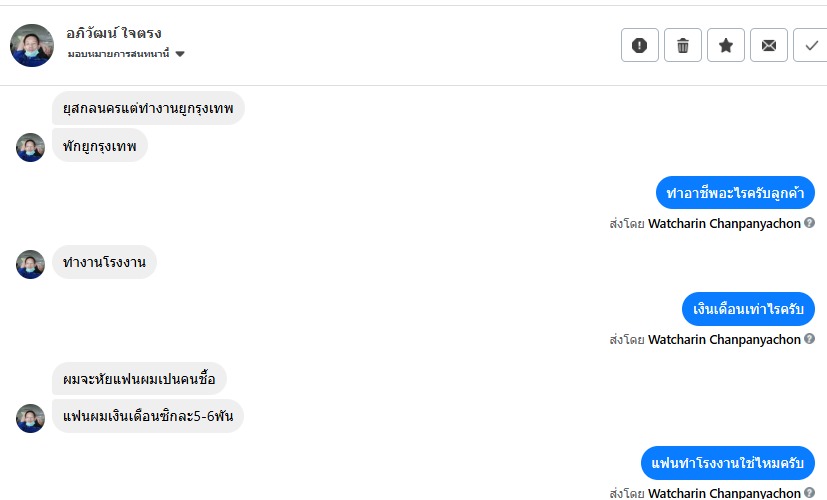The height and width of the screenshot is (500, 827).
Task: Click avatar beside ทำงานโรงงาน message
Action: 30,264
